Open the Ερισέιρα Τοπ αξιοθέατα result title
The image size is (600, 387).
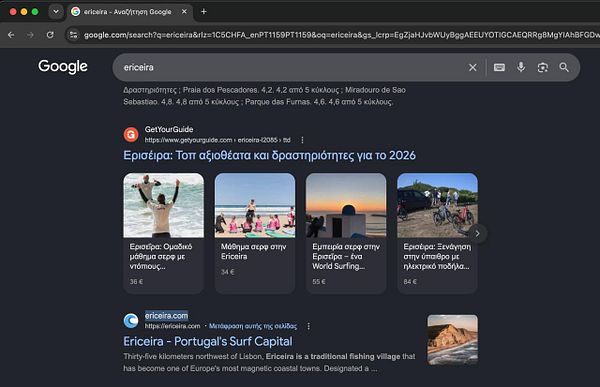269,155
